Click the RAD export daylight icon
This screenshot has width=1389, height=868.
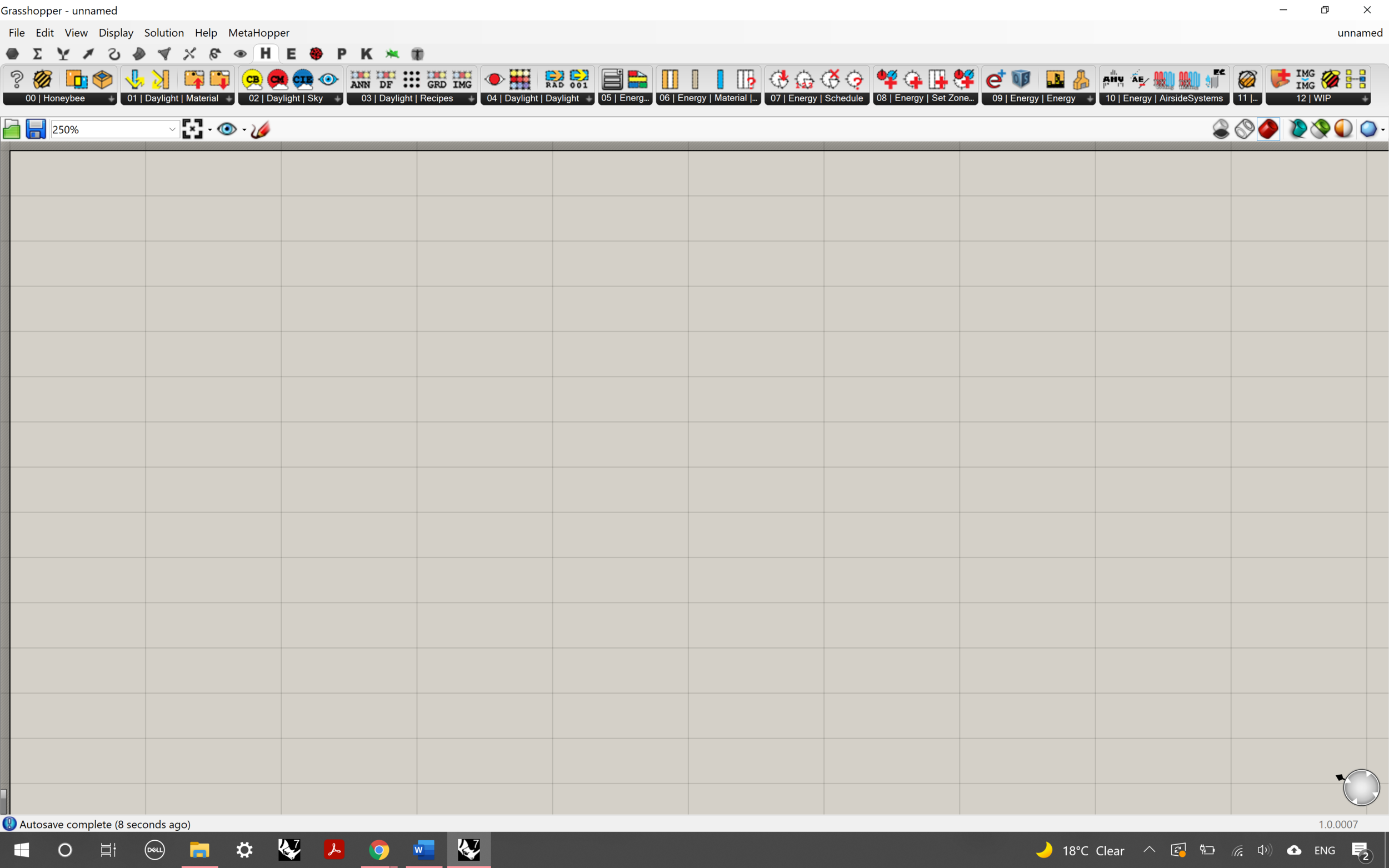tap(554, 79)
